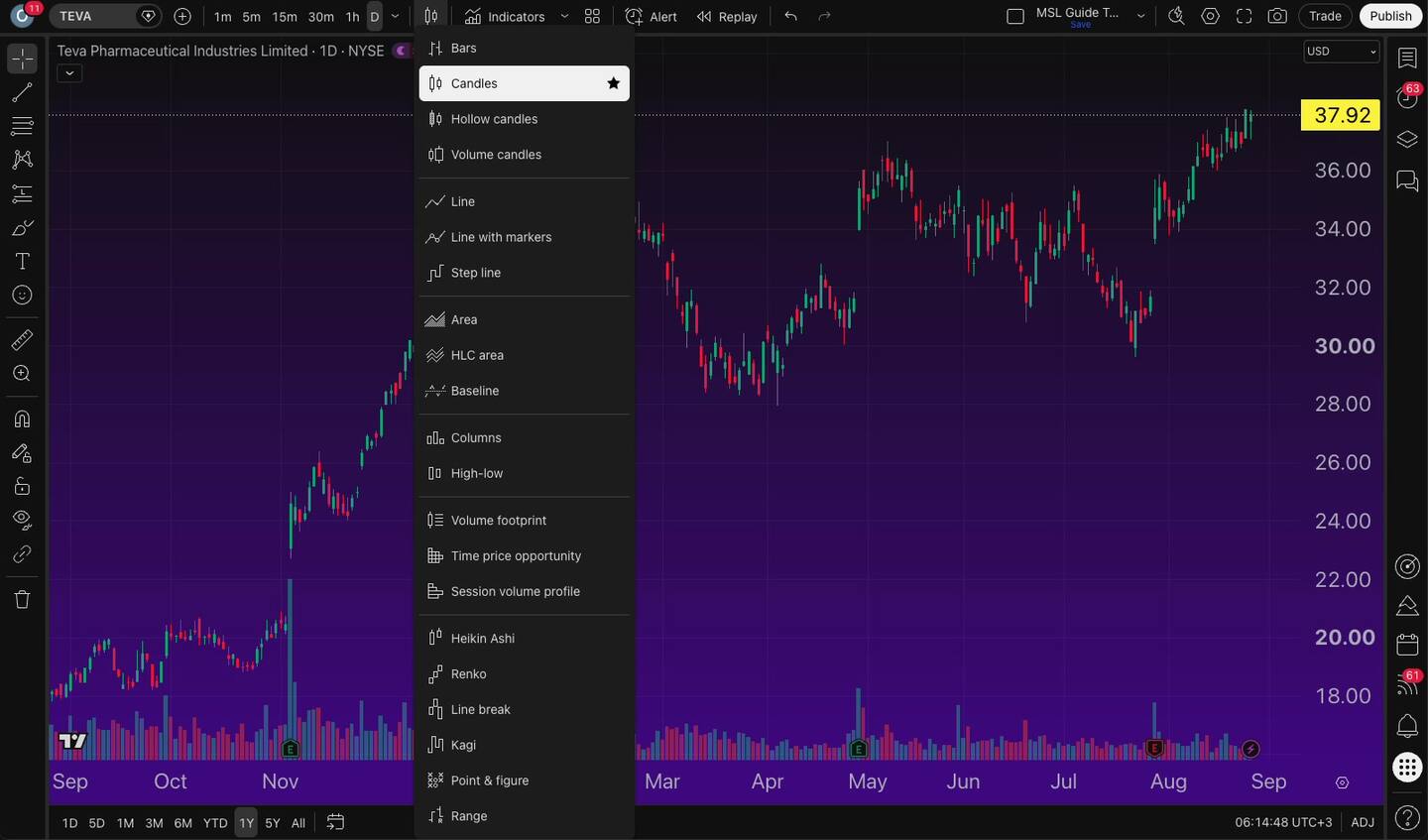Open the Fibonacci retracement tools
The image size is (1428, 840).
click(x=22, y=126)
